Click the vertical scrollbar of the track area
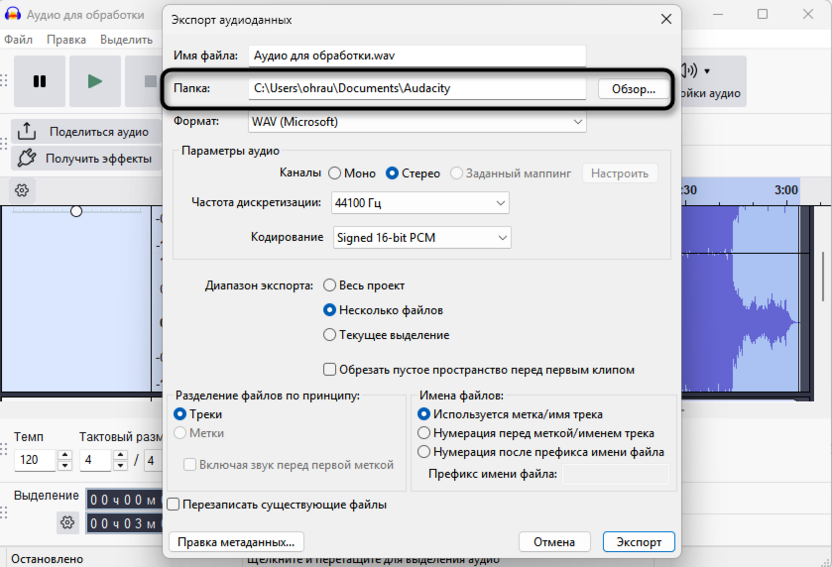The image size is (832, 567). (x=823, y=276)
